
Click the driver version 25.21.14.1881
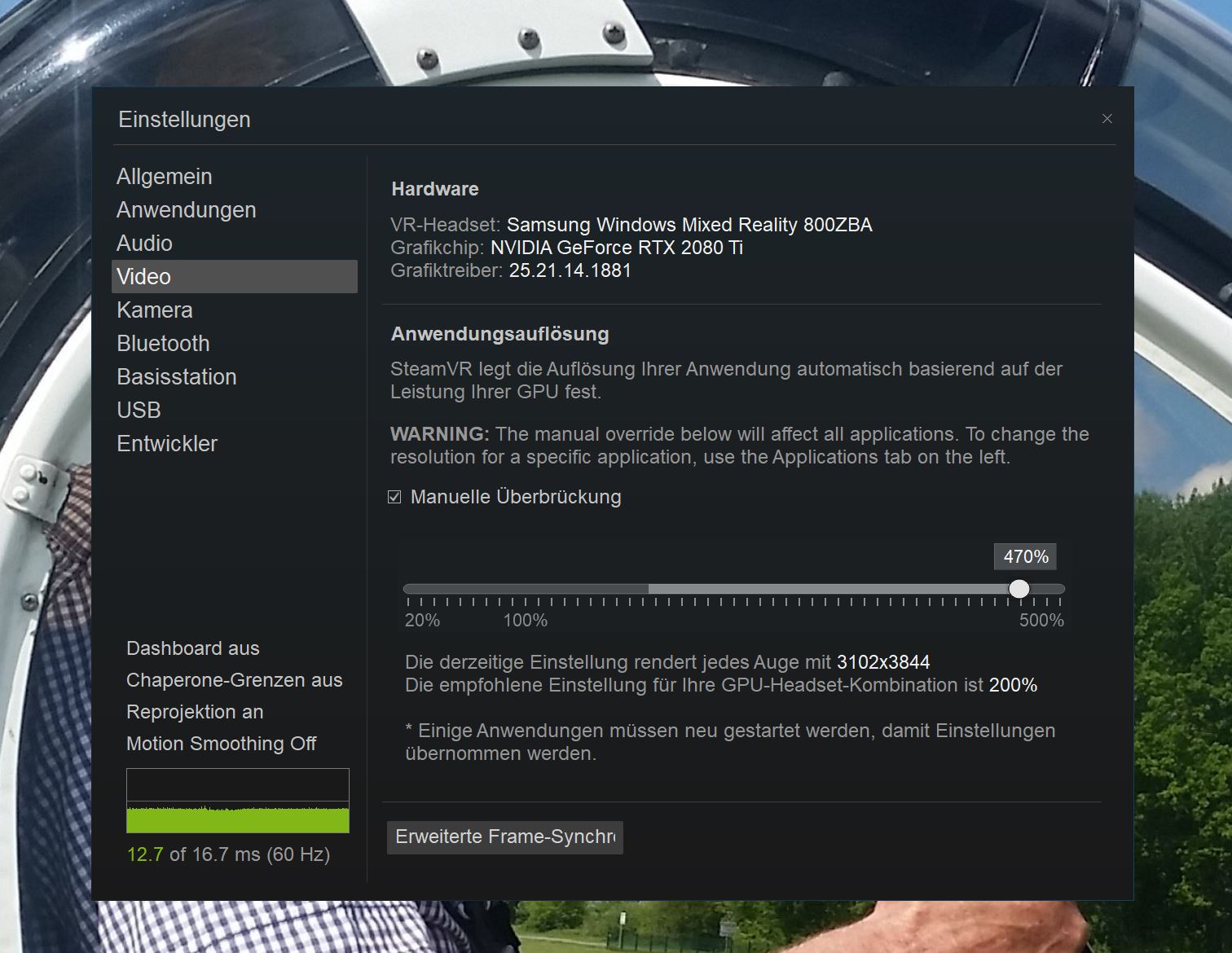(x=570, y=270)
